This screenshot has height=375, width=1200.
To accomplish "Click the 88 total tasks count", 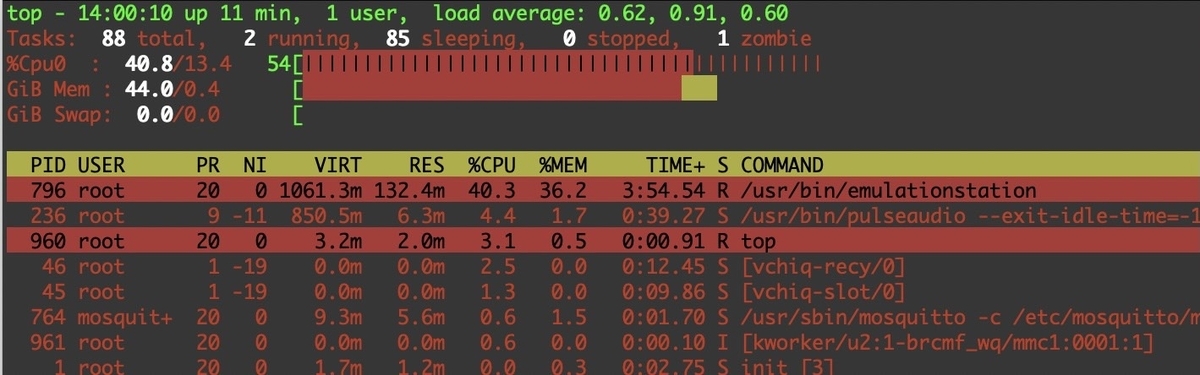I will pos(113,40).
